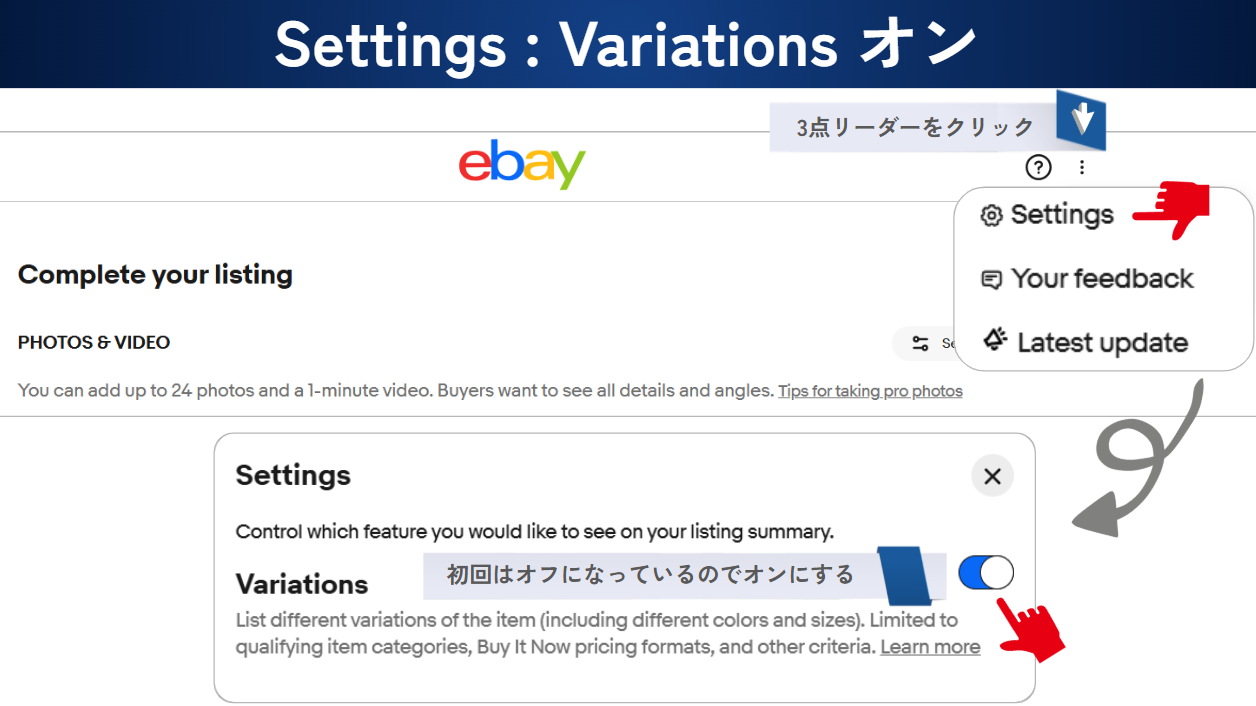The height and width of the screenshot is (706, 1256).
Task: Choose Your feedback menu item
Action: point(1101,279)
